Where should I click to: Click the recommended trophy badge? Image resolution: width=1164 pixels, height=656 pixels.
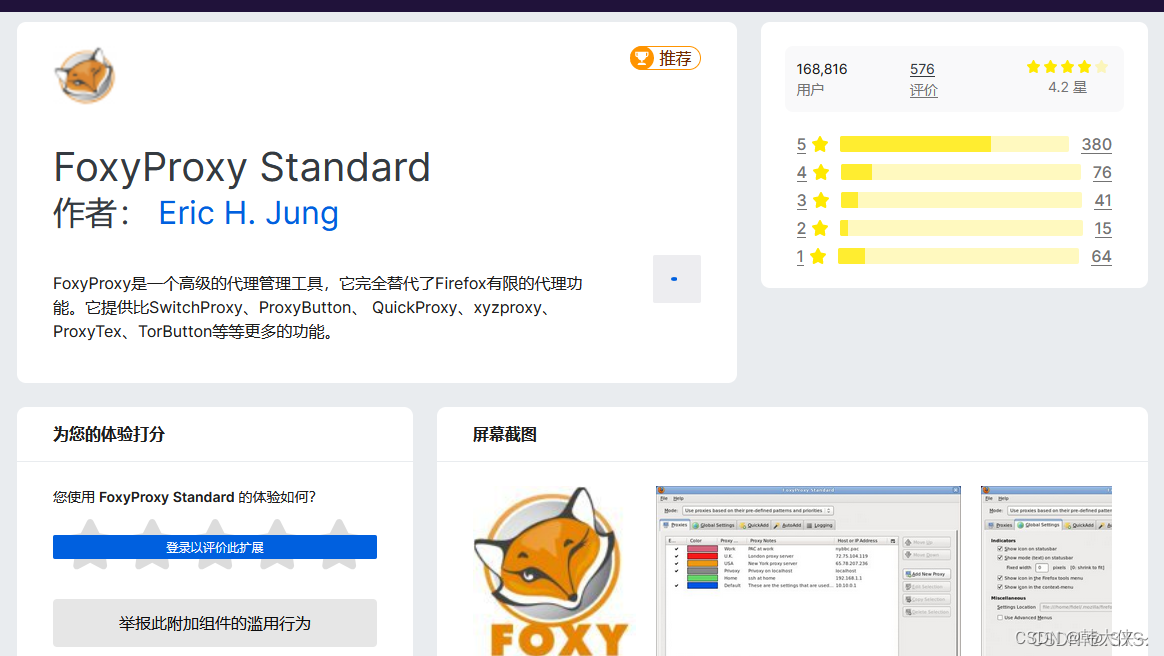click(x=665, y=58)
